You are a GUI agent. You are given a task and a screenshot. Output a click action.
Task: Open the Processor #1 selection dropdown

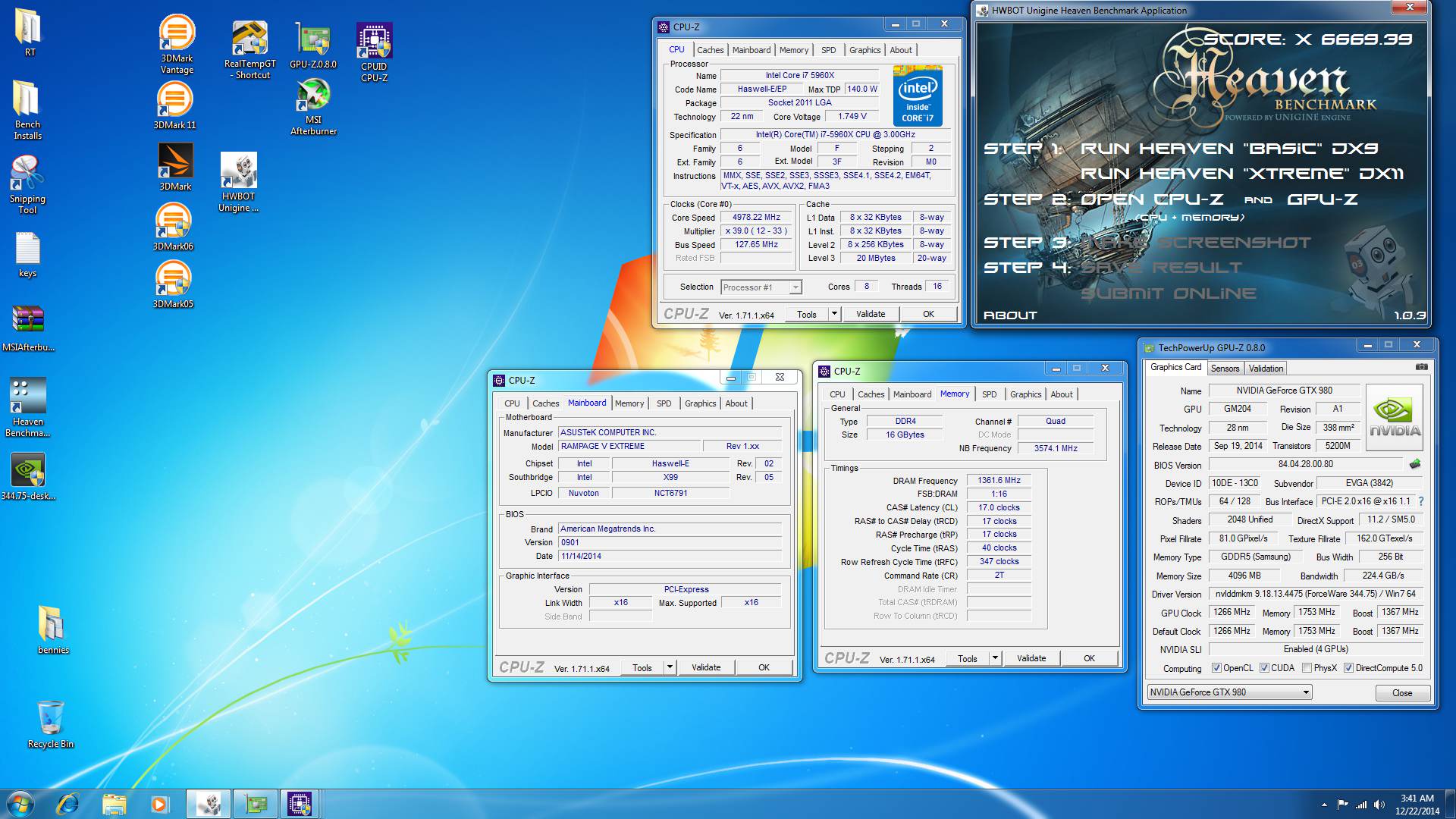click(x=761, y=287)
